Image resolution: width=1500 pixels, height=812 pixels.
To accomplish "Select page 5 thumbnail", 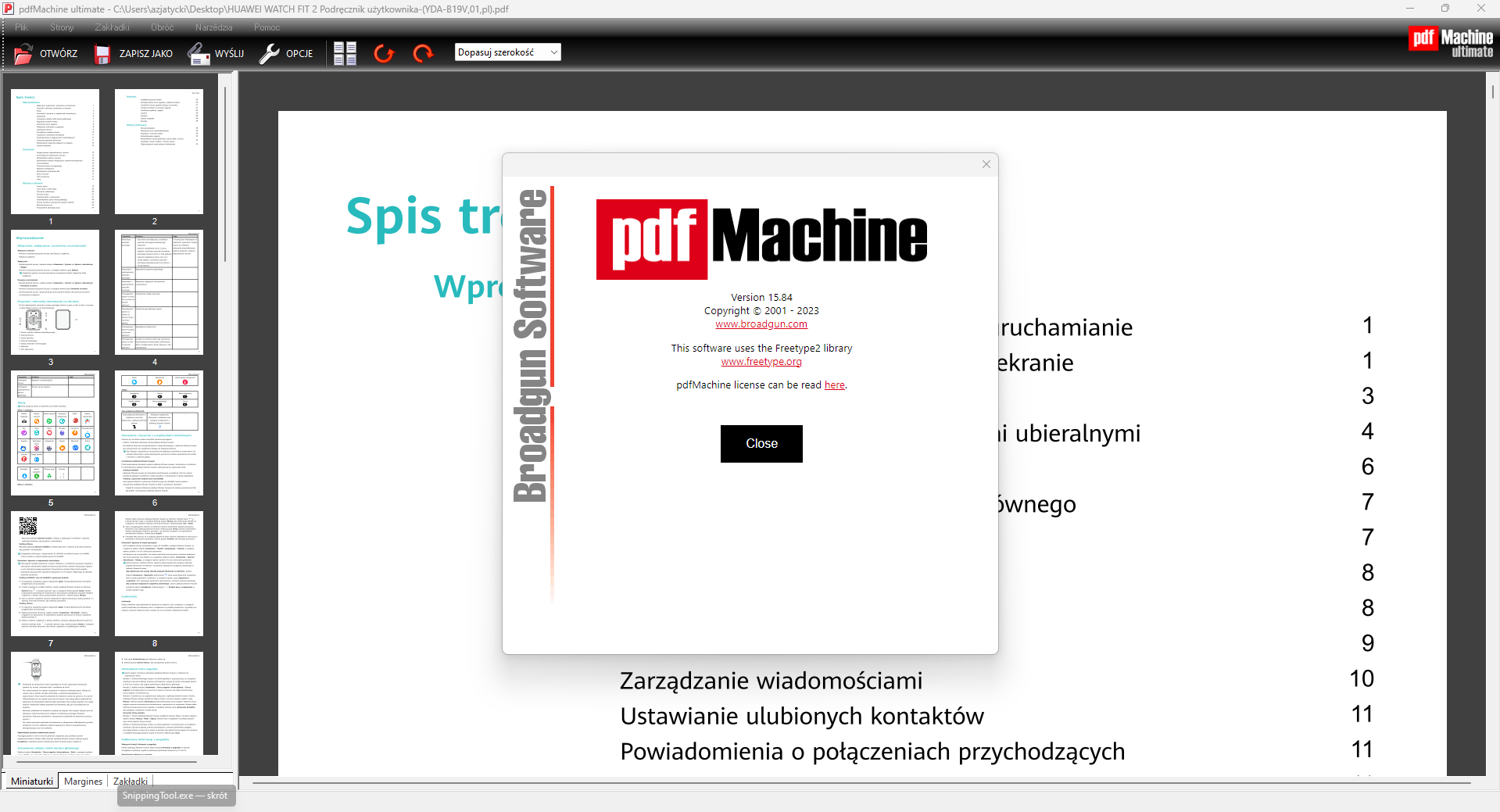I will pyautogui.click(x=55, y=433).
